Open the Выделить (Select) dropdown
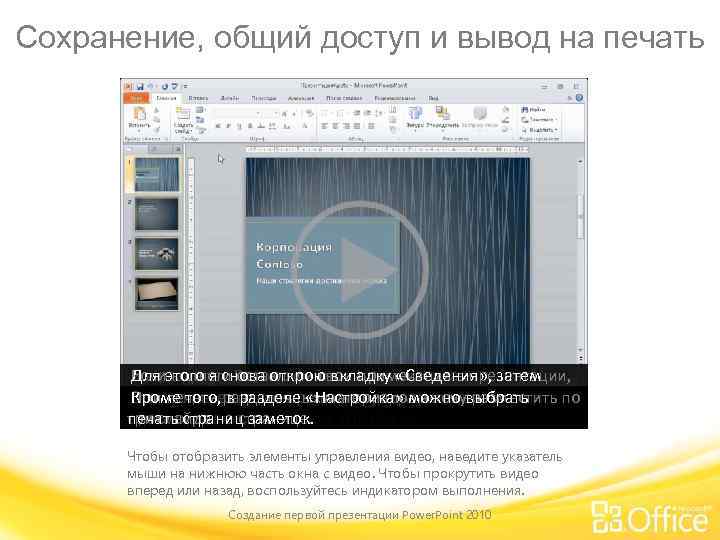Screen dimensions: 720x540 pos(540,130)
